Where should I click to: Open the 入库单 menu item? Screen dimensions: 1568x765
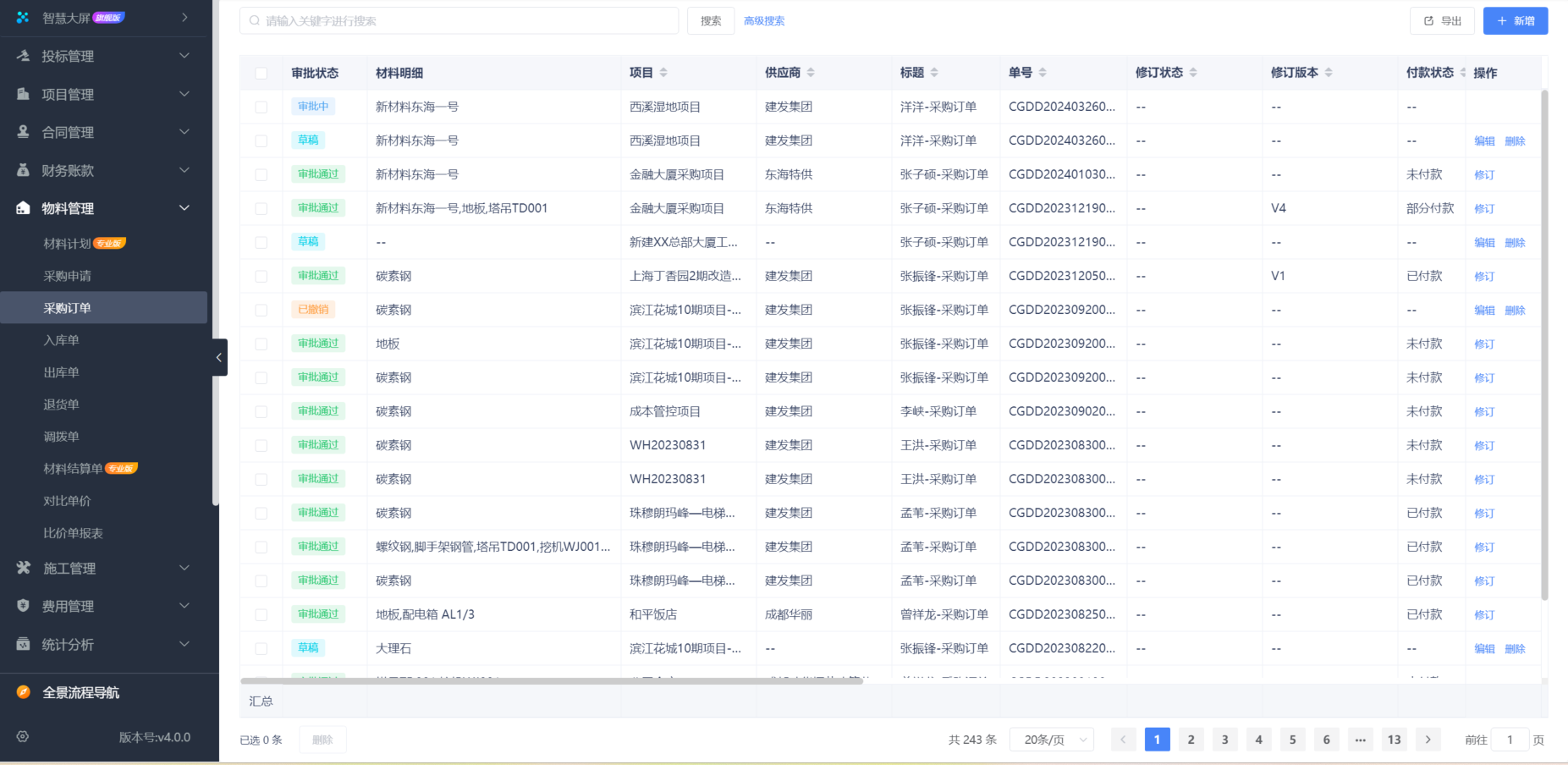coord(61,339)
